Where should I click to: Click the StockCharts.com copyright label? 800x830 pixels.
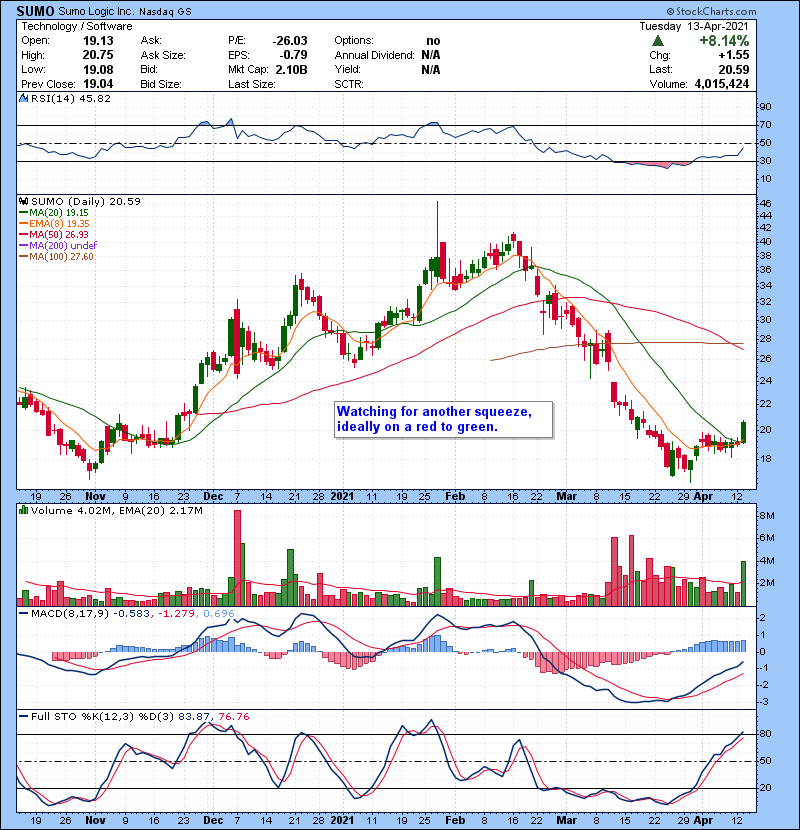pyautogui.click(x=712, y=11)
